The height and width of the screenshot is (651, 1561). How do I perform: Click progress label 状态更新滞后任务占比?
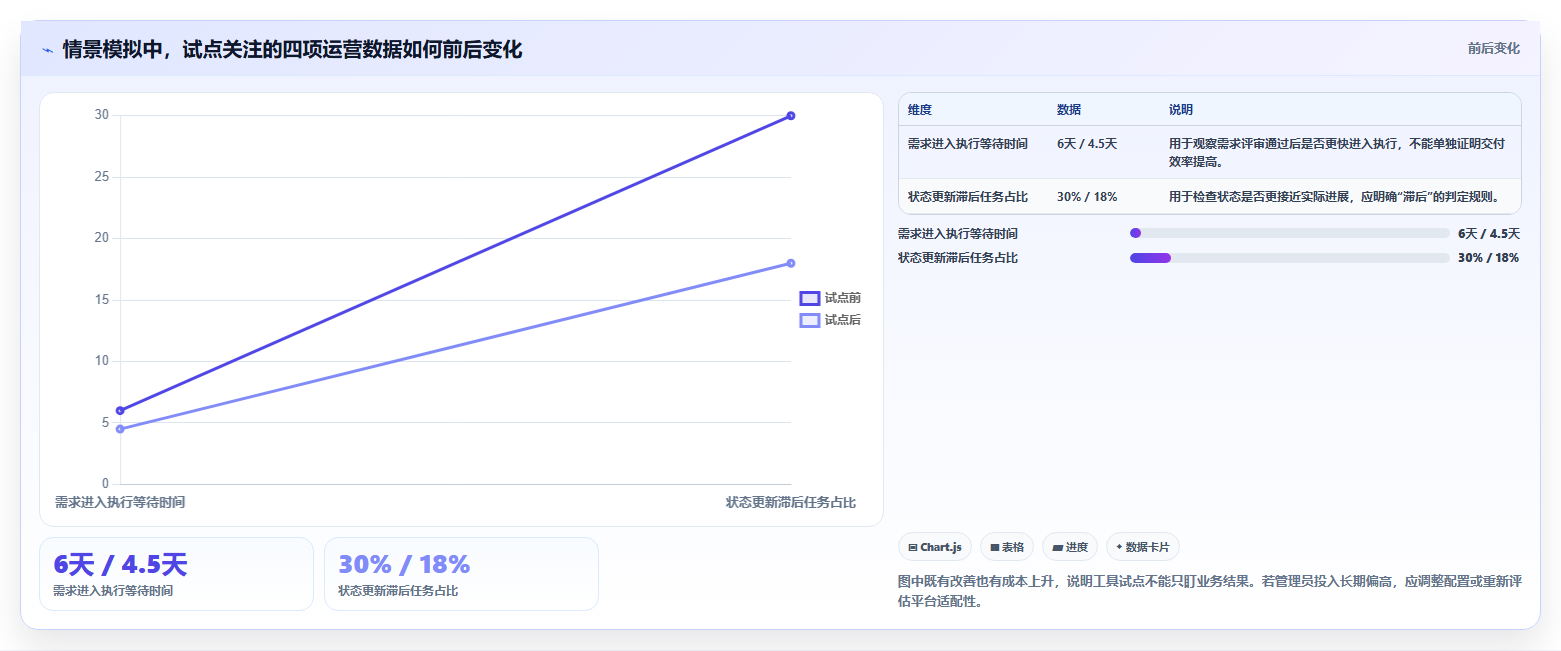pos(958,258)
